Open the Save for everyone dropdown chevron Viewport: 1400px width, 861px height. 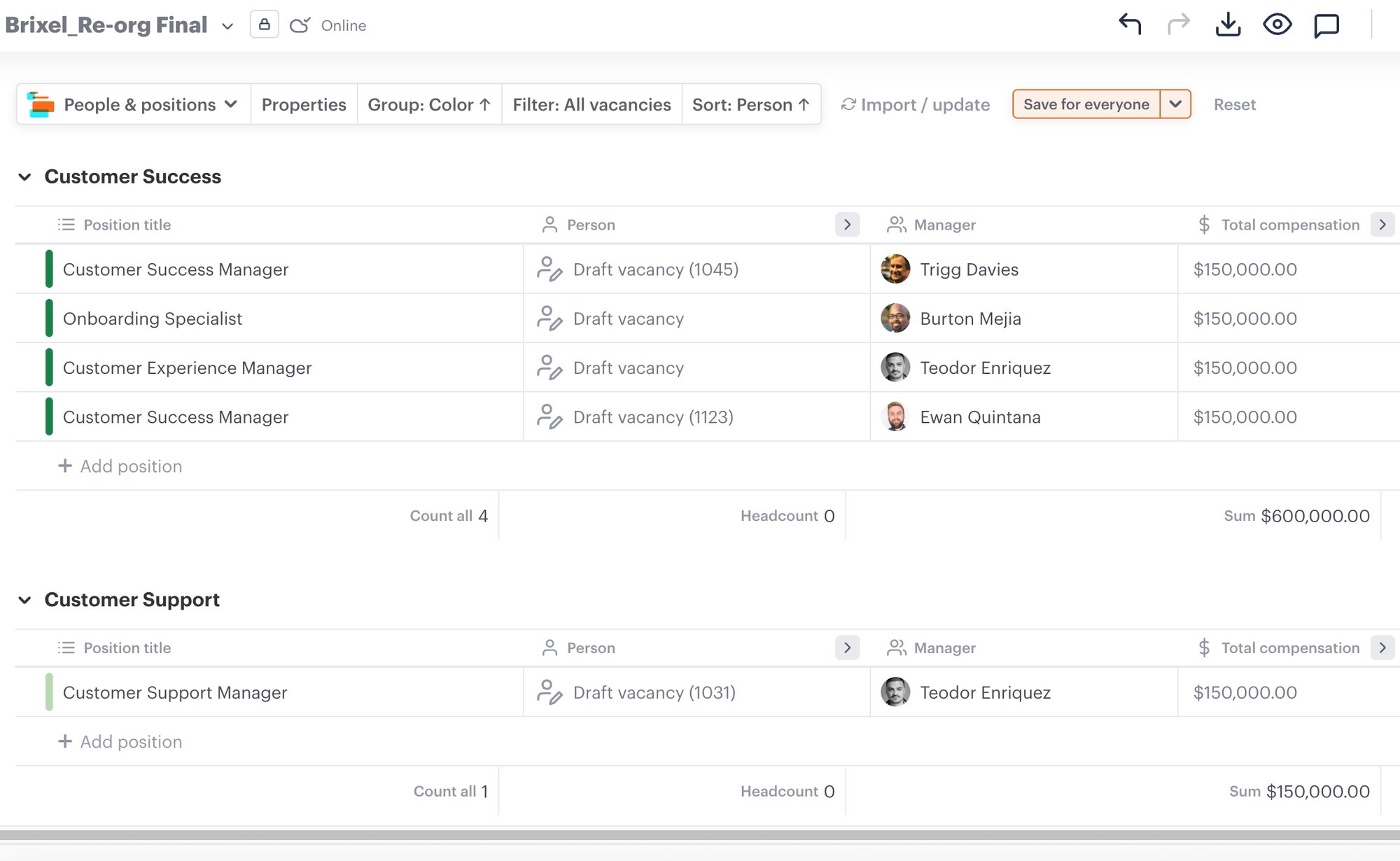point(1177,104)
